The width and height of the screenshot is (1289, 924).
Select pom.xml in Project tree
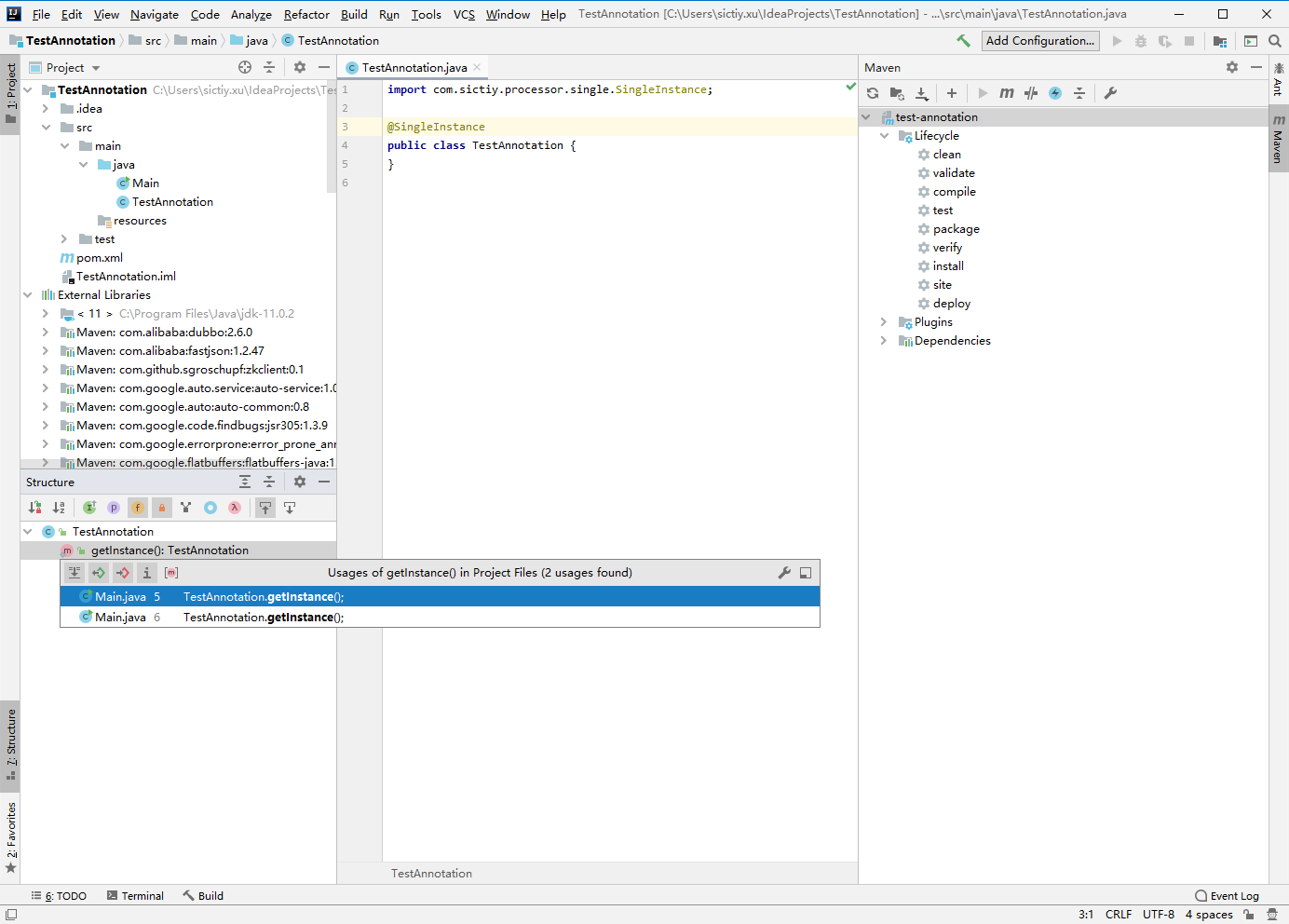(x=99, y=258)
